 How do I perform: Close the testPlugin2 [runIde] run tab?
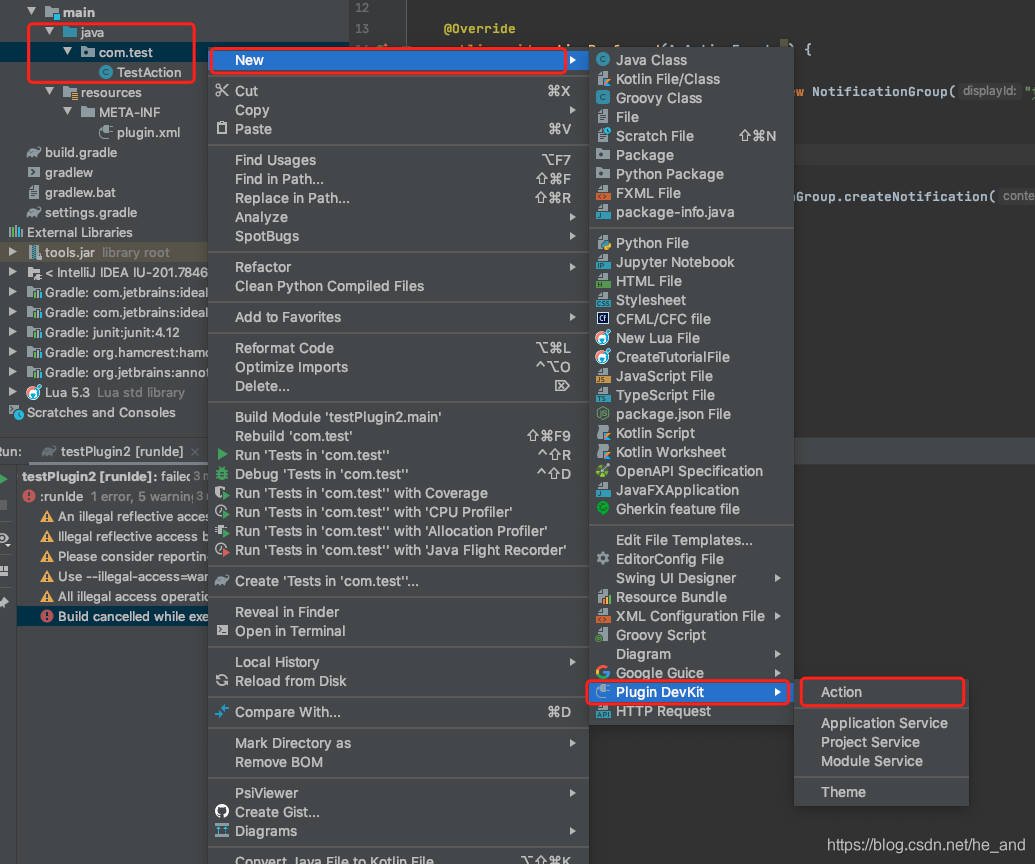tap(195, 452)
